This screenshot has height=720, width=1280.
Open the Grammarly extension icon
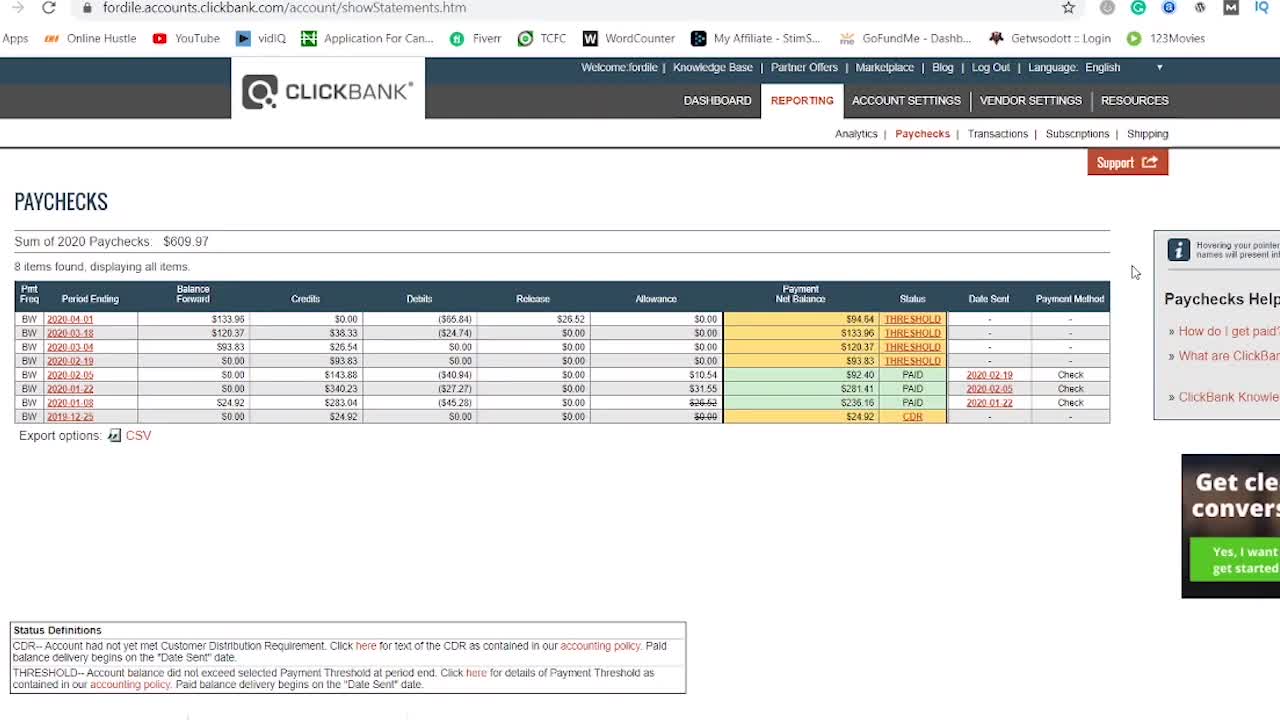1138,8
